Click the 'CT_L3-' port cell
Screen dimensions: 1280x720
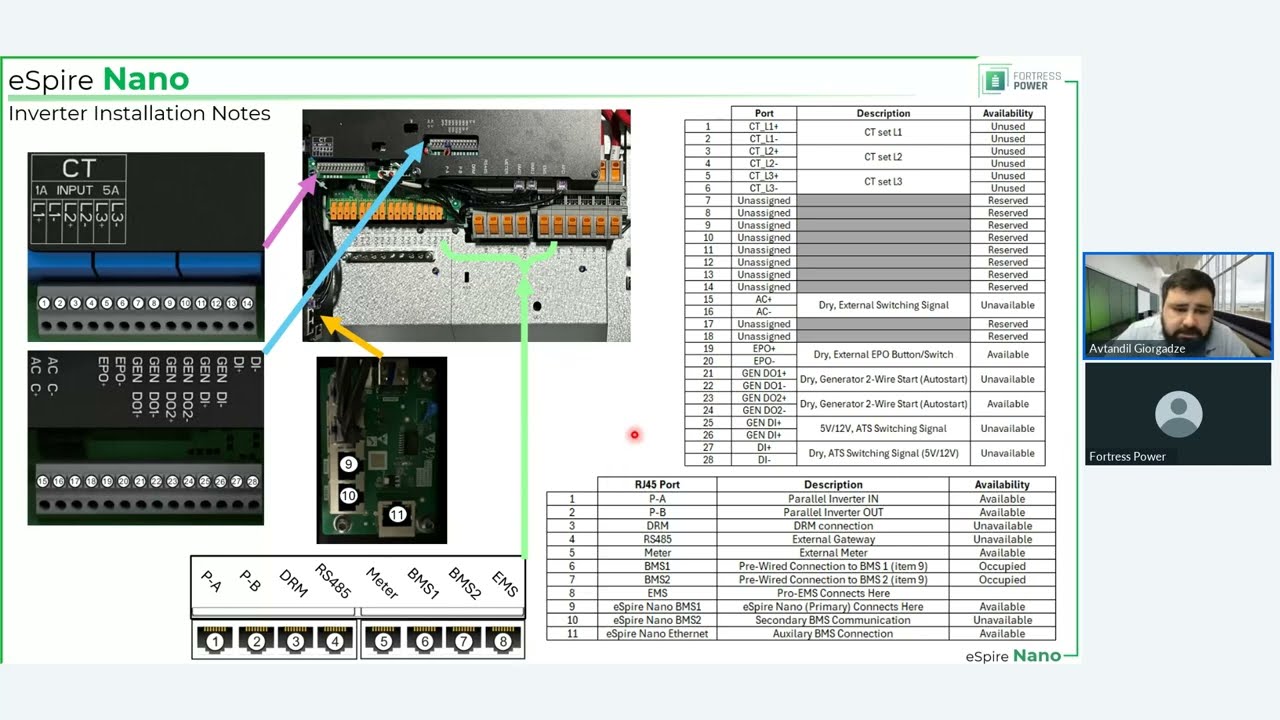pos(764,188)
